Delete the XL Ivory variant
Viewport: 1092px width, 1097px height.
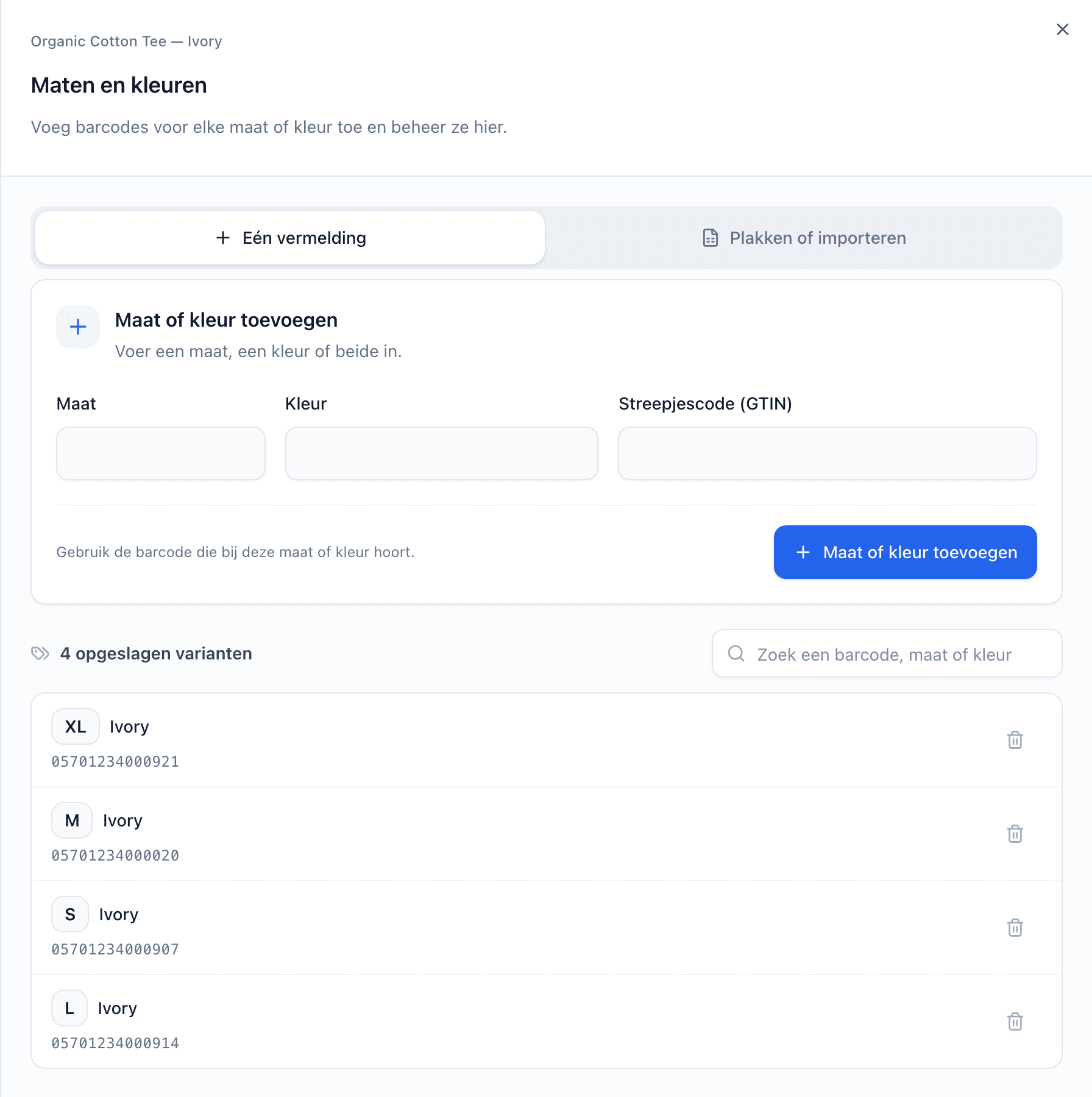1015,740
